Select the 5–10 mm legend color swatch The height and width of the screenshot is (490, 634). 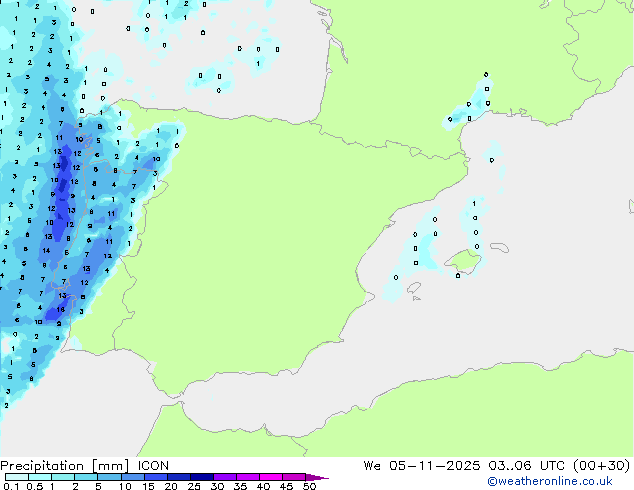pyautogui.click(x=109, y=477)
